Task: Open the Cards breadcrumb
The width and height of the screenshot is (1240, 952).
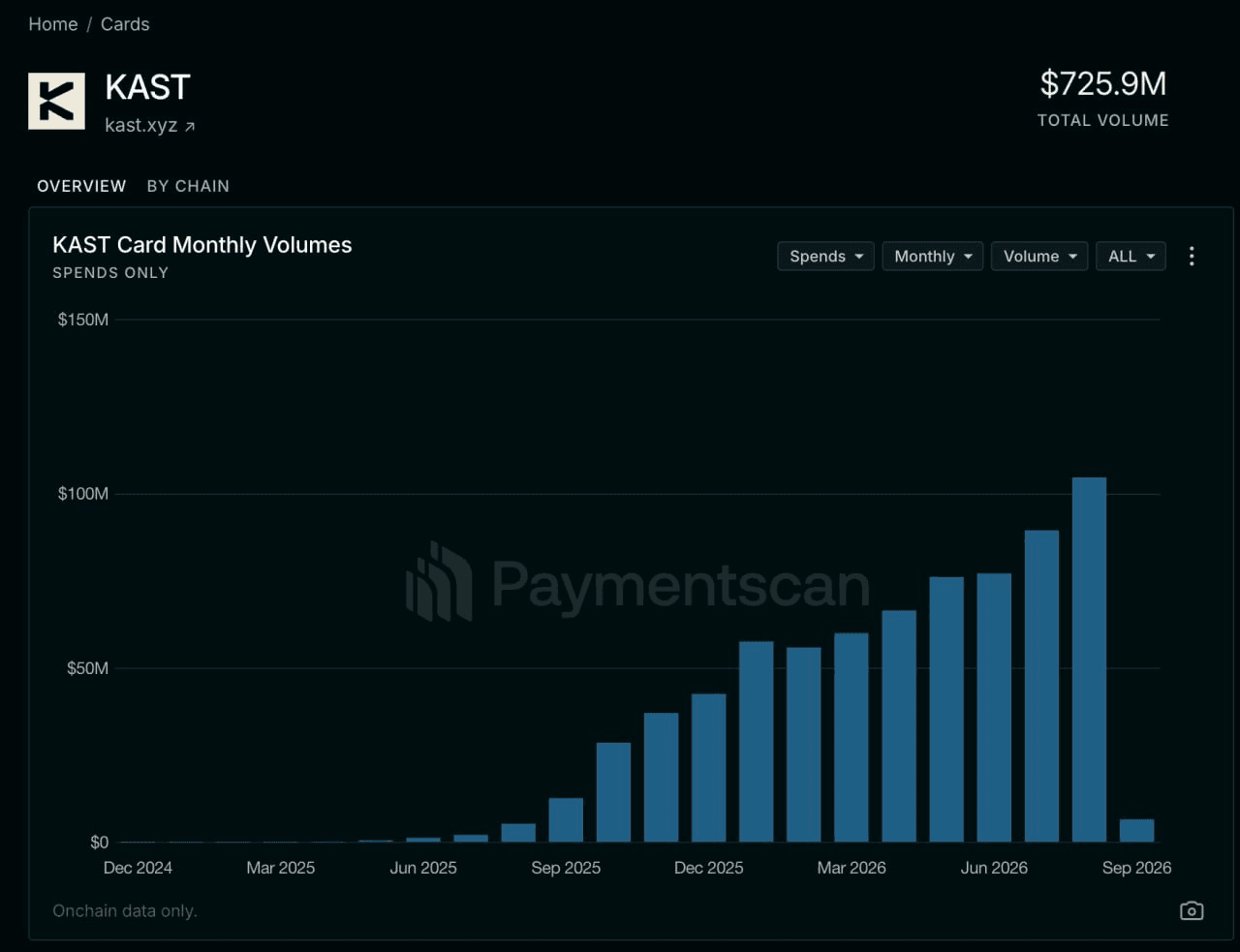Action: (x=125, y=24)
